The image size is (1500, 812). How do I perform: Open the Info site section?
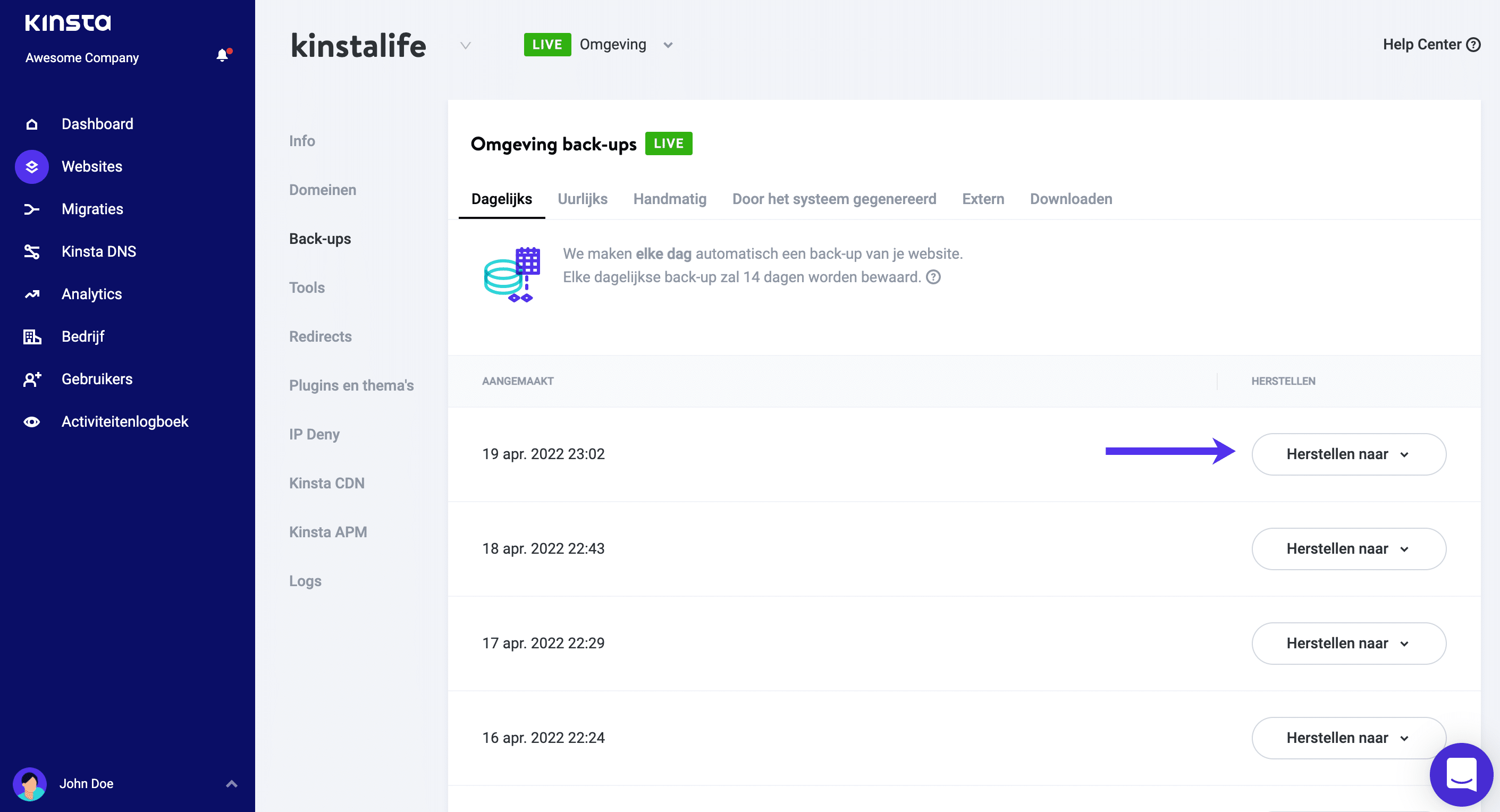(x=301, y=141)
